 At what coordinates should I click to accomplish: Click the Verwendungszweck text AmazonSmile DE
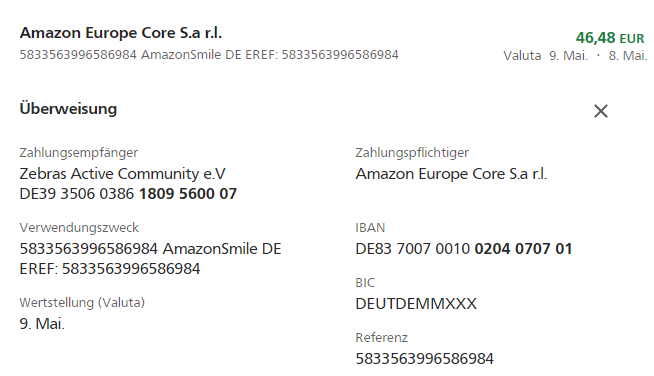(x=222, y=249)
